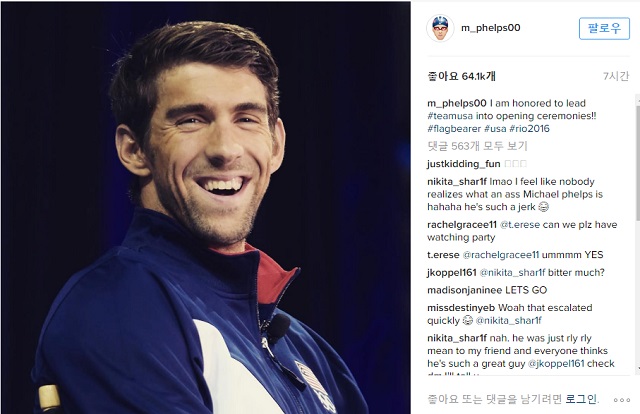Open jkoppel161 commenter profile
Viewport: 640px width, 414px height.
pos(451,273)
